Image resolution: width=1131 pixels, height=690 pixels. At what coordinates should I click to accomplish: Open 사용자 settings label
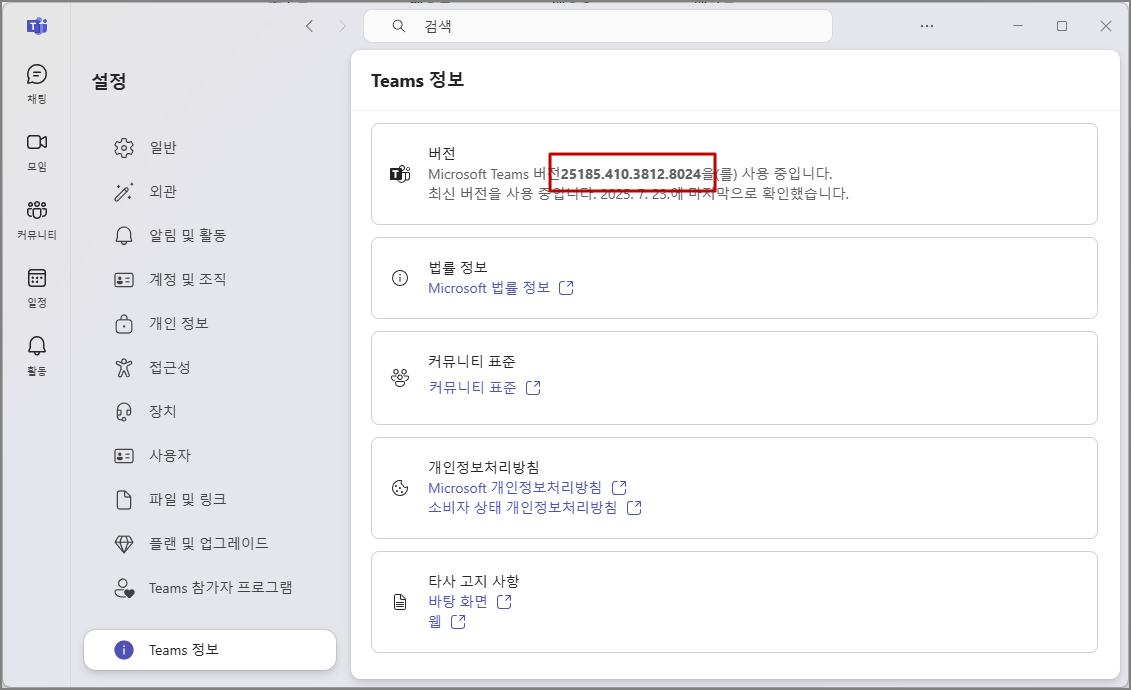point(170,456)
